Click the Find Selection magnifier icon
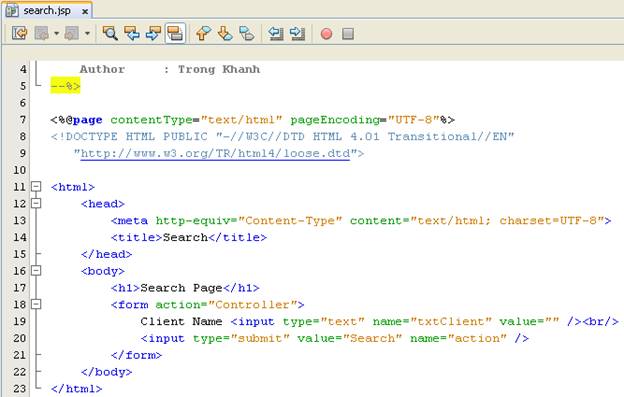Screen dimensions: 624x397 (110, 33)
